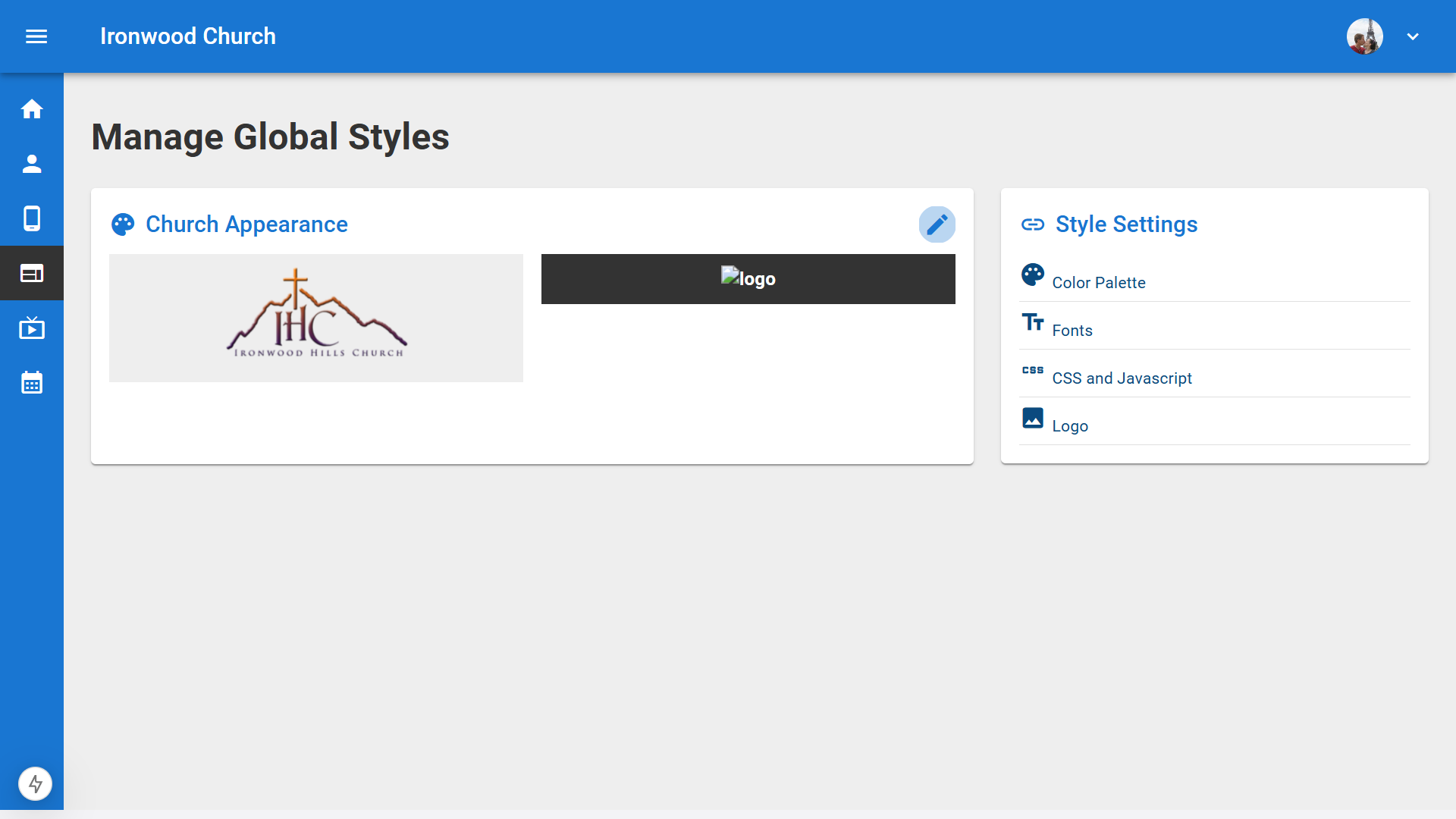Open CSS and Javascript settings

[1122, 378]
